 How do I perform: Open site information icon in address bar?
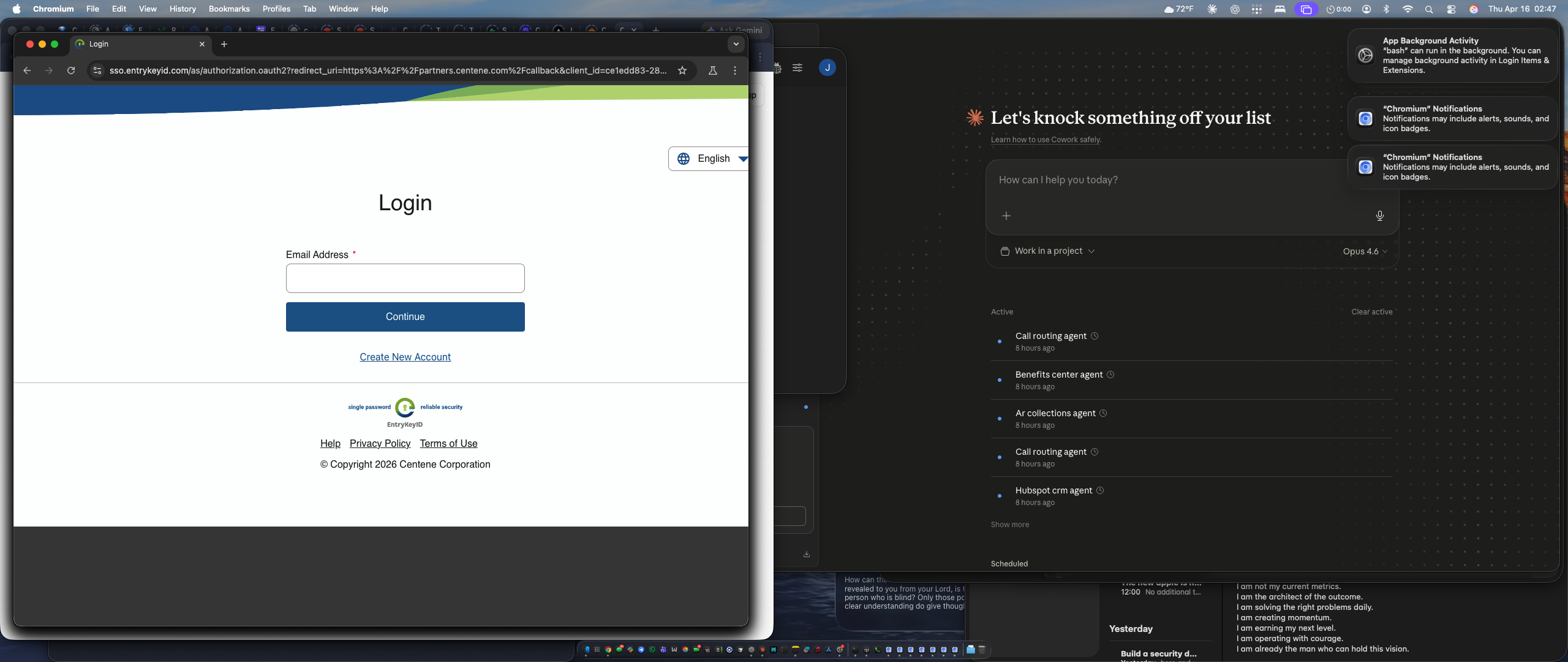click(97, 70)
